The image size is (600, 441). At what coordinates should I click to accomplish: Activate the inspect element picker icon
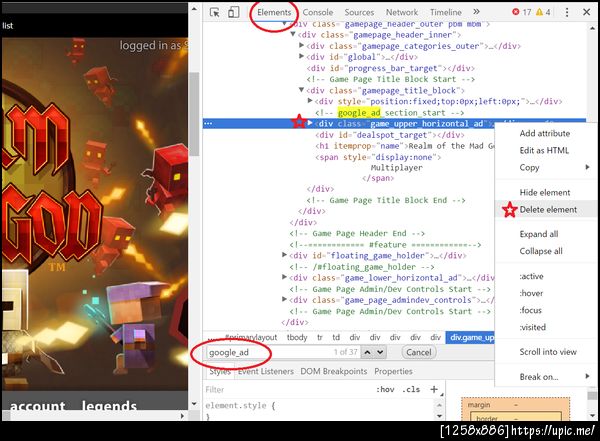click(215, 12)
